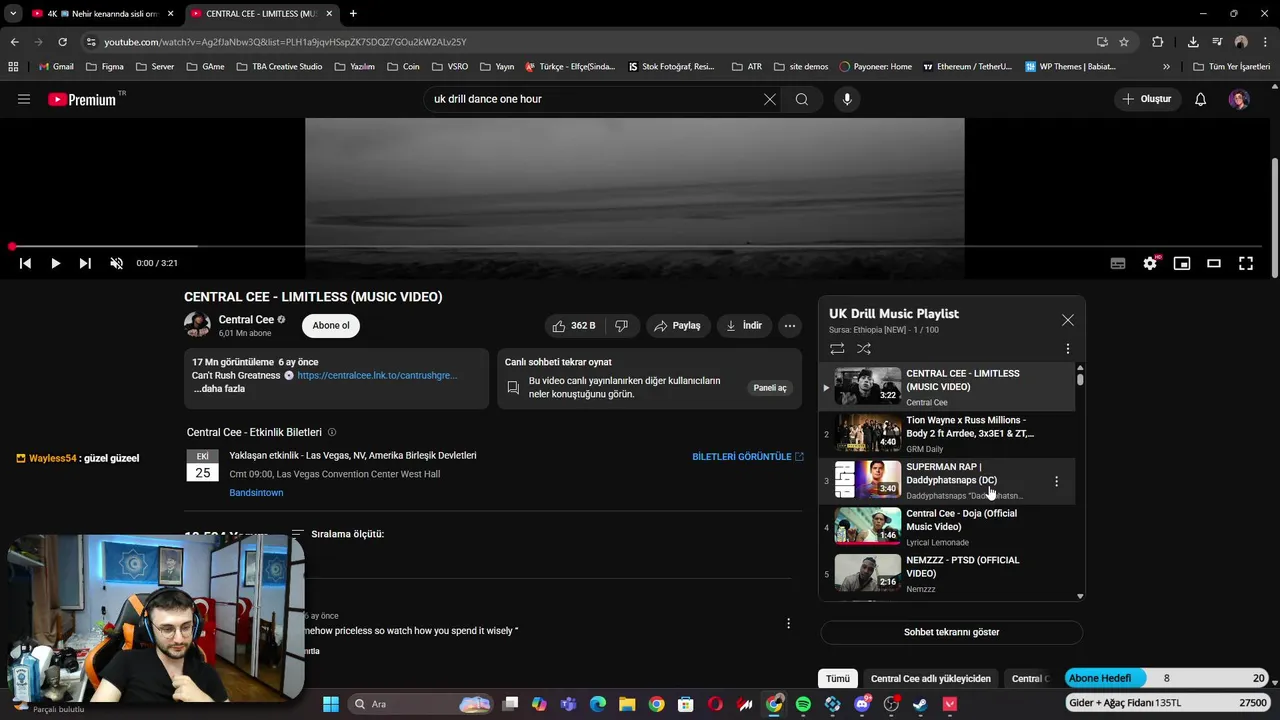Screen dimensions: 1280x720
Task: Submit search with magnifier button
Action: [x=802, y=99]
